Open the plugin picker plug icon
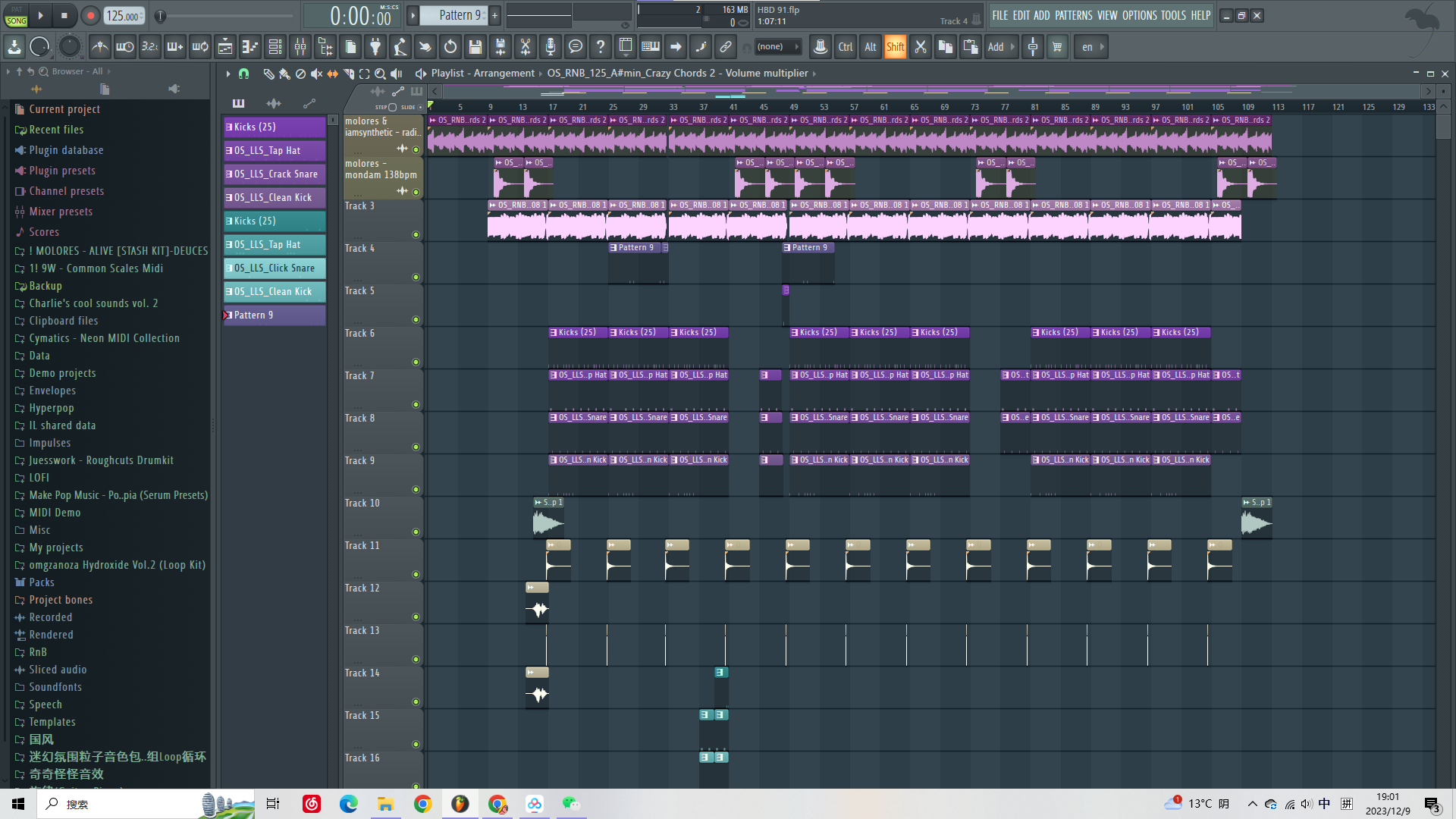Screen dimensions: 1456x819 [x=375, y=47]
